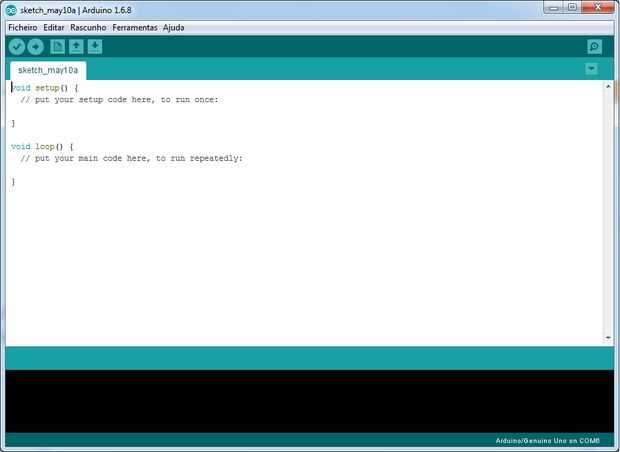Minimize the Arduino window

point(554,8)
